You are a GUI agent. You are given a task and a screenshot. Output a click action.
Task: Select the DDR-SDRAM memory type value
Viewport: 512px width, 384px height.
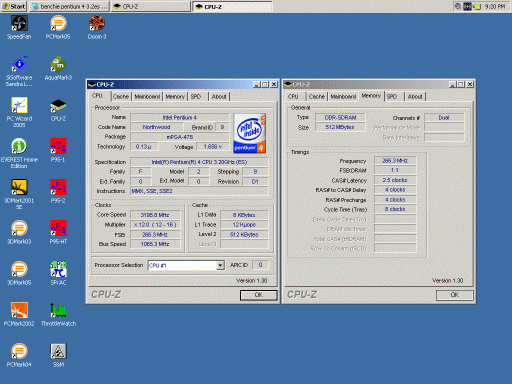coord(340,118)
